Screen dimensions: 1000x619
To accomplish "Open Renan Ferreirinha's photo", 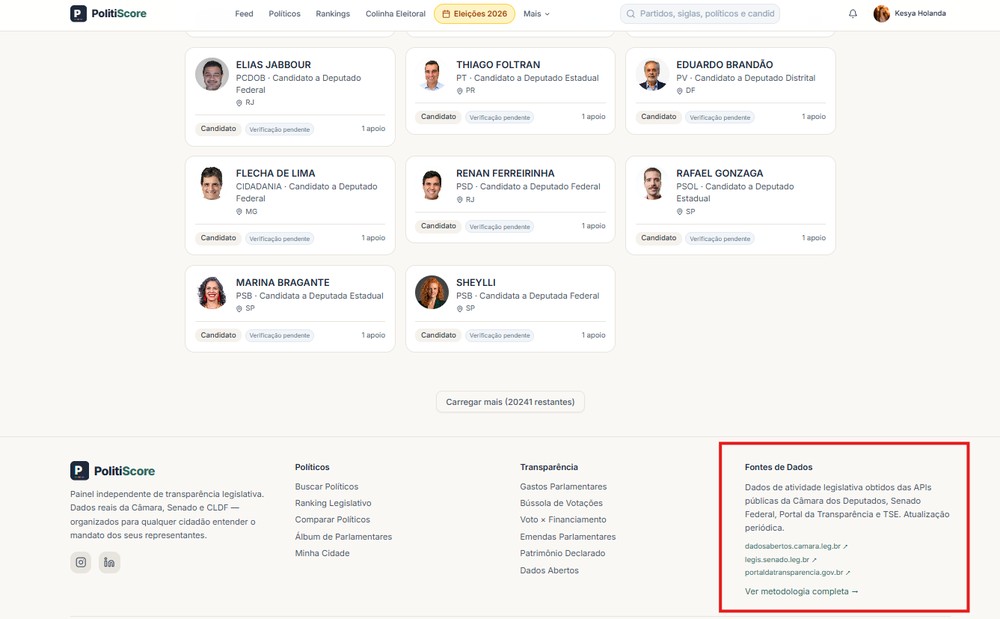I will pyautogui.click(x=432, y=183).
